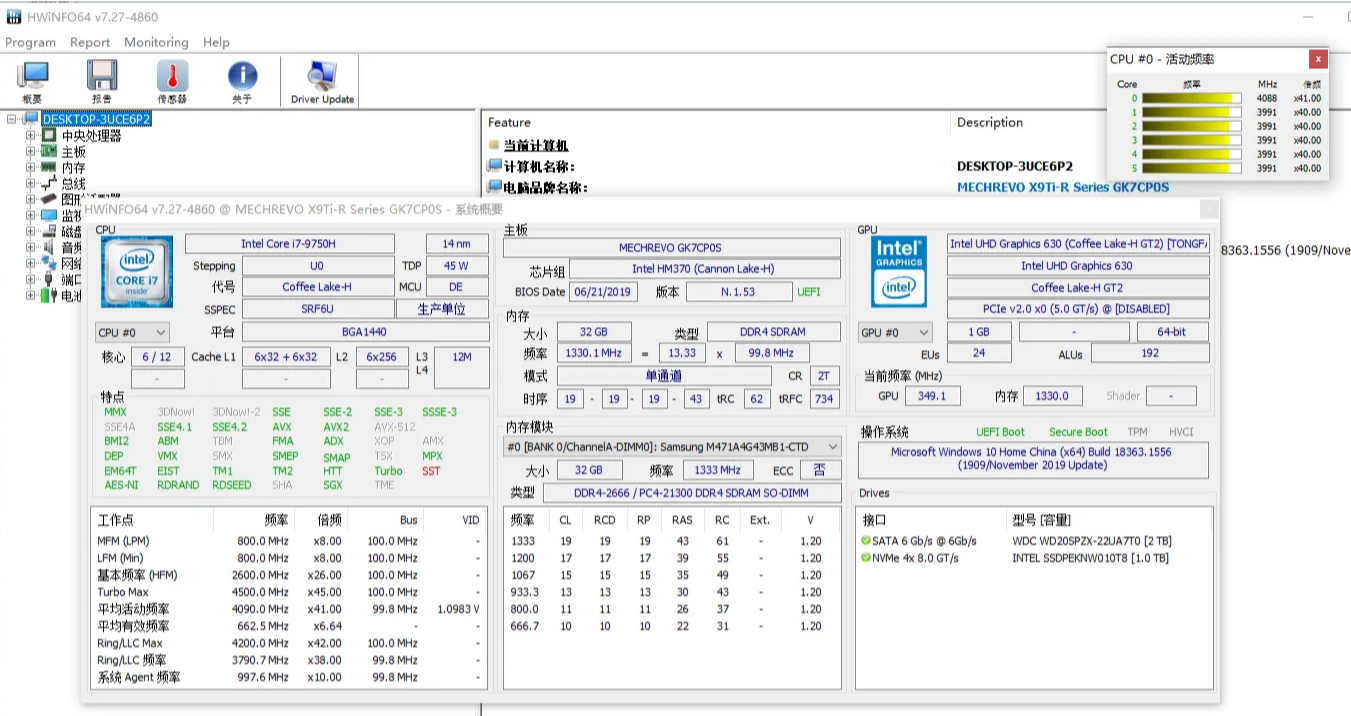Click the Description column header
Viewport: 1351px width, 716px height.
tap(989, 123)
